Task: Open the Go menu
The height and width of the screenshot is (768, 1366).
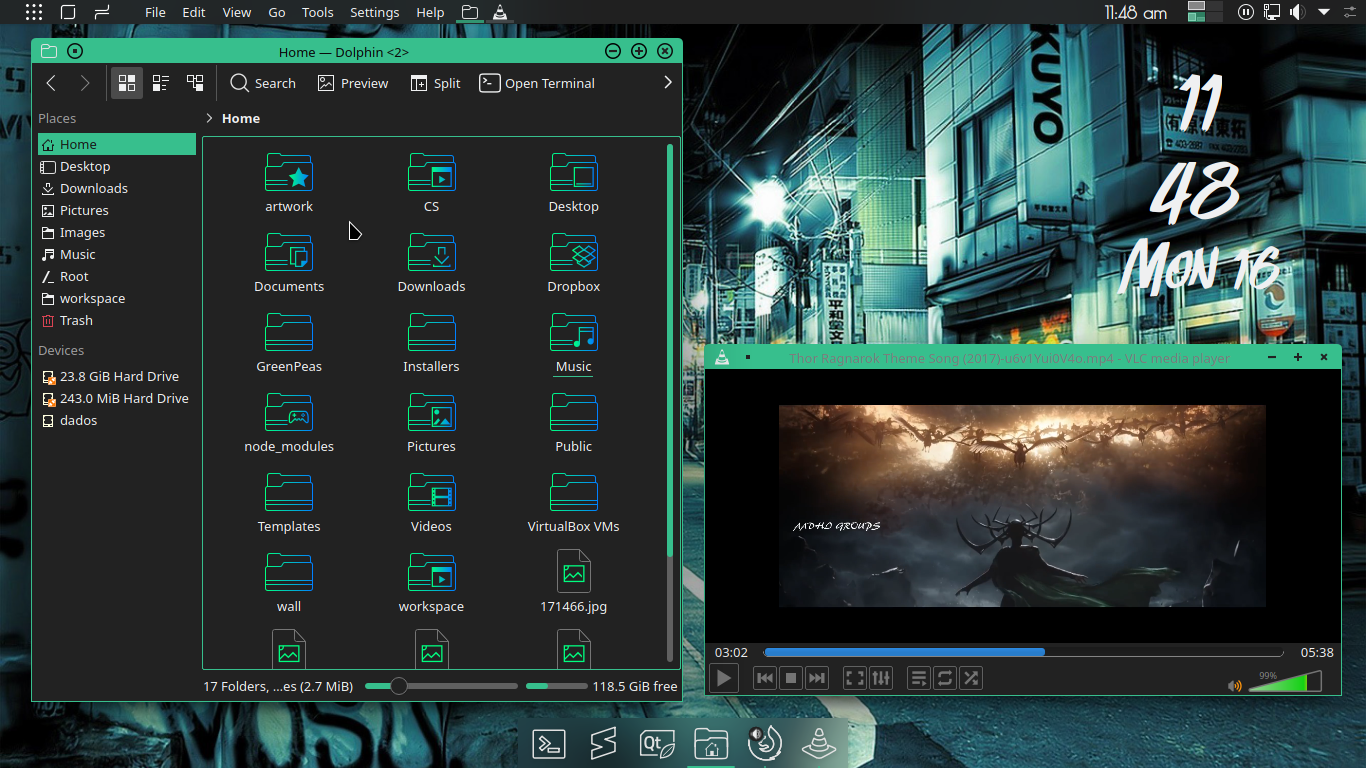Action: click(277, 12)
